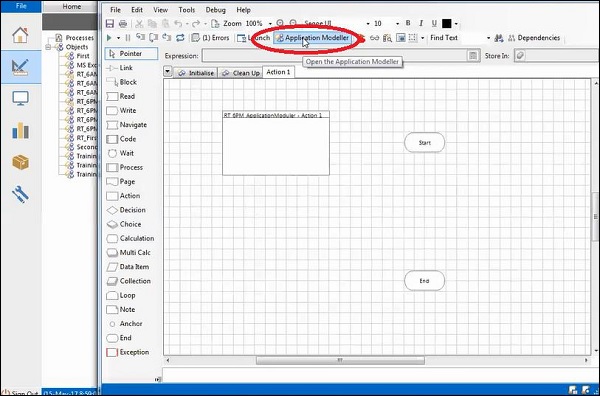Image resolution: width=600 pixels, height=396 pixels.
Task: Select the Code stage tool
Action: tap(121, 139)
